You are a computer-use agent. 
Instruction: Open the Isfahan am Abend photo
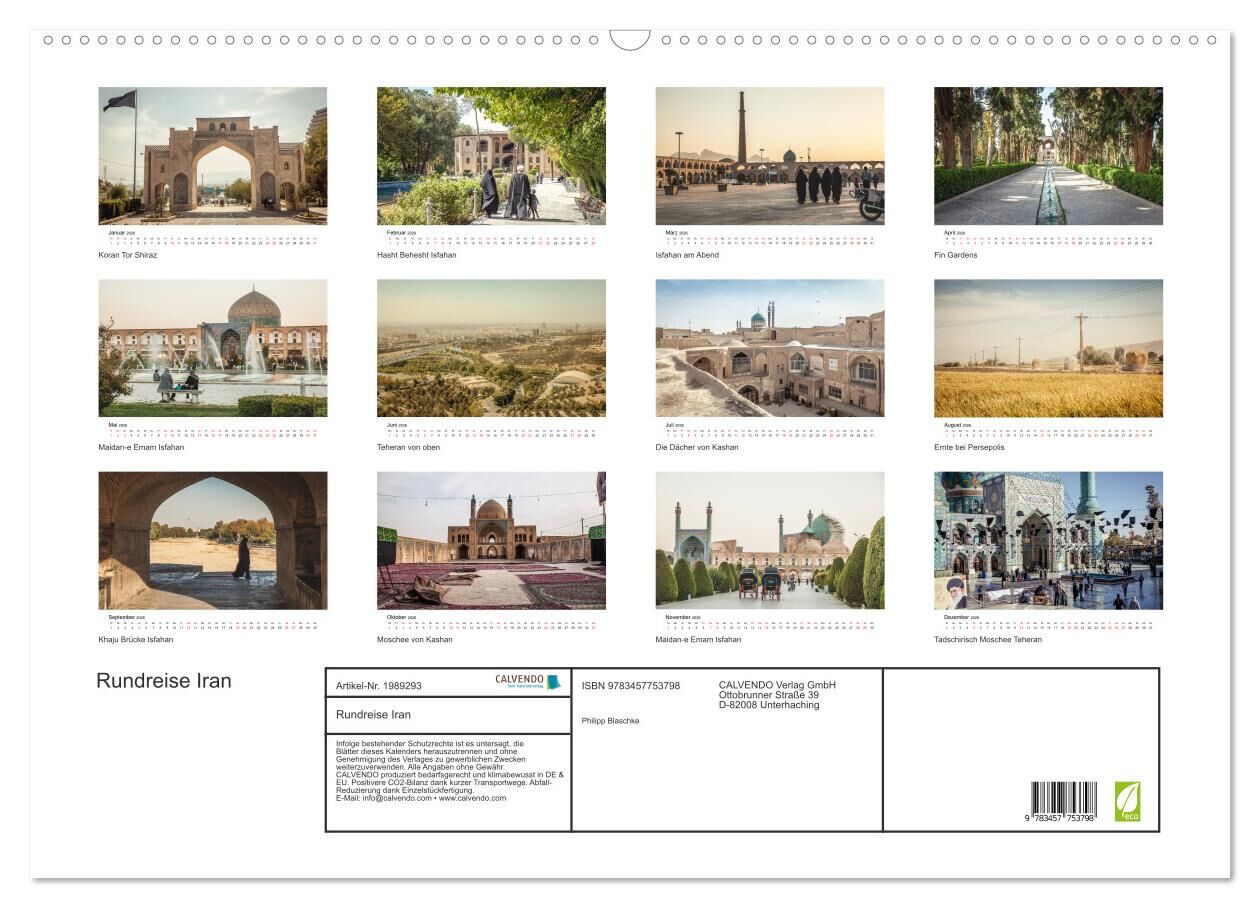coord(769,155)
